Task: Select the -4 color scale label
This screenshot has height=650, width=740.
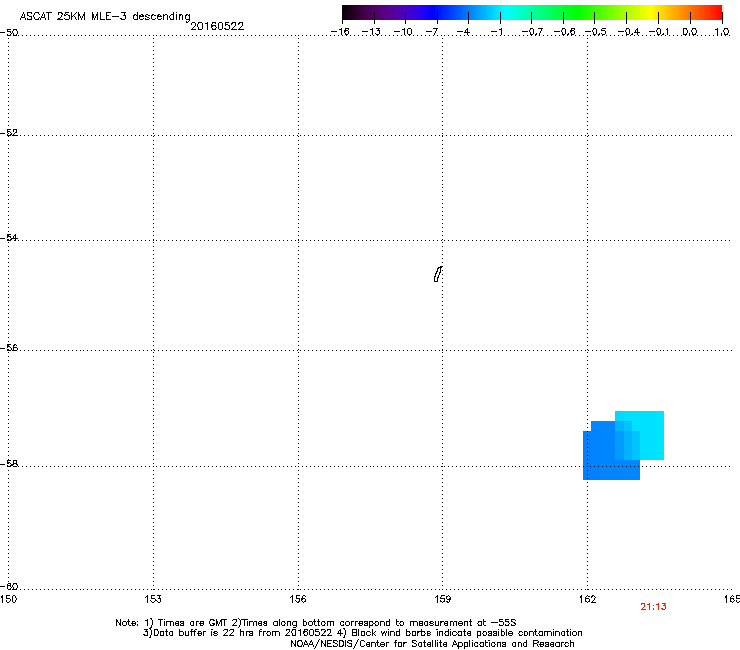Action: point(463,32)
